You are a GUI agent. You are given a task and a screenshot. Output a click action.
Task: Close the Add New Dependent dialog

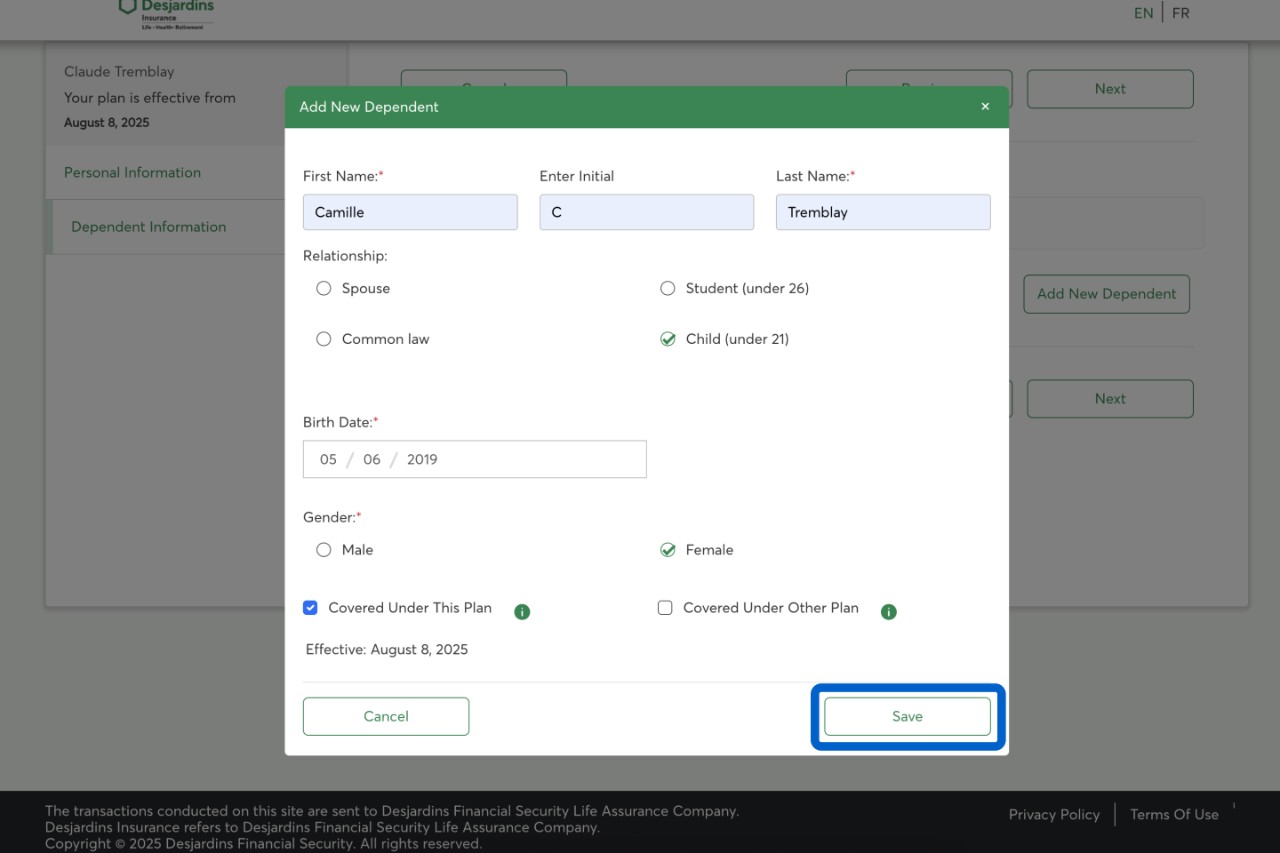coord(985,107)
